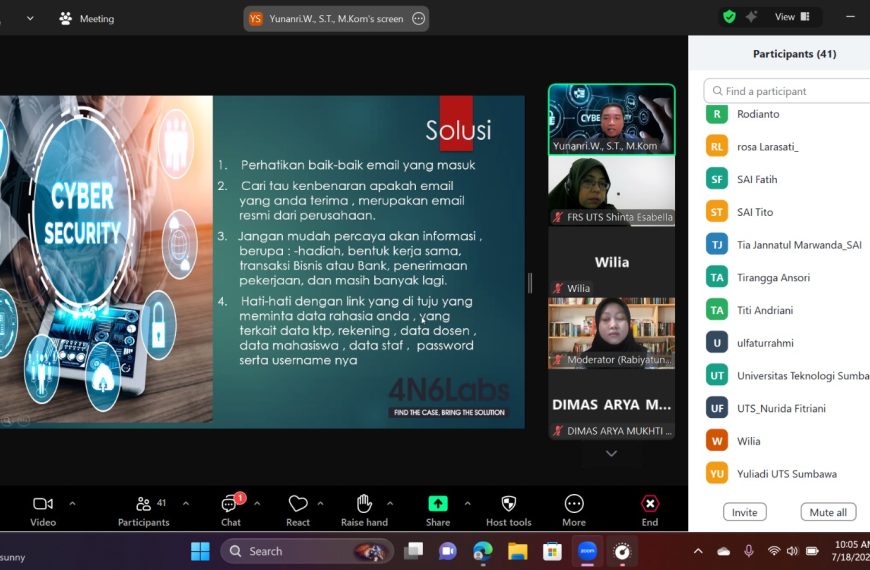Click the React heart icon
The height and width of the screenshot is (570, 870).
pos(298,503)
